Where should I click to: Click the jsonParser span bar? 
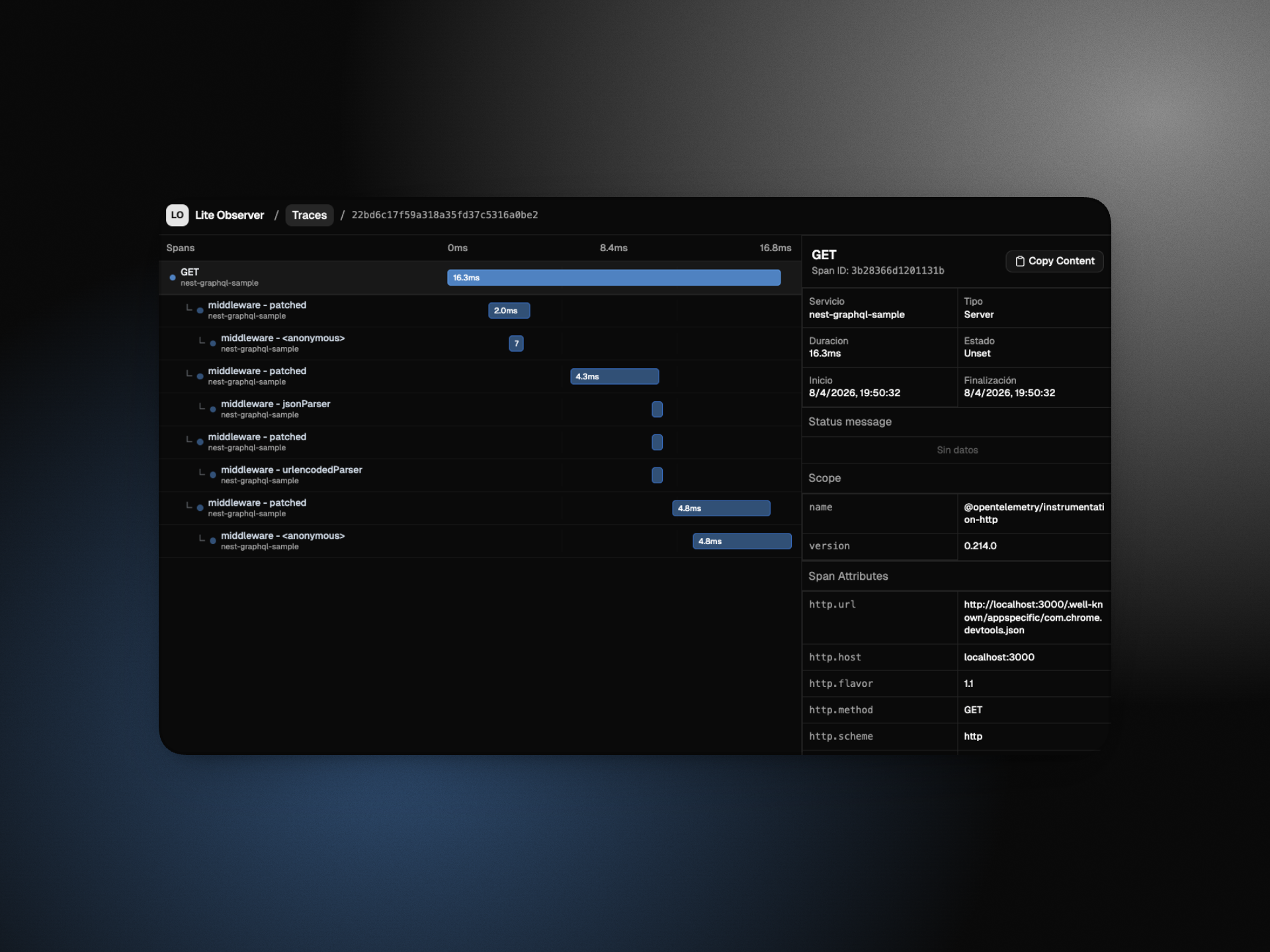coord(657,409)
